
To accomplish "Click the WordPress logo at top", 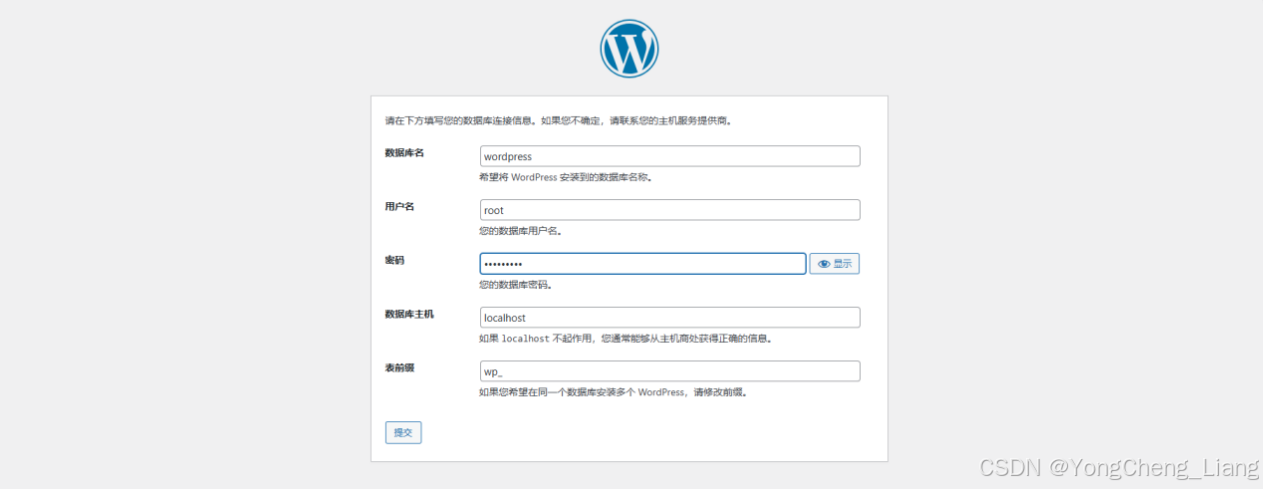I will (629, 49).
